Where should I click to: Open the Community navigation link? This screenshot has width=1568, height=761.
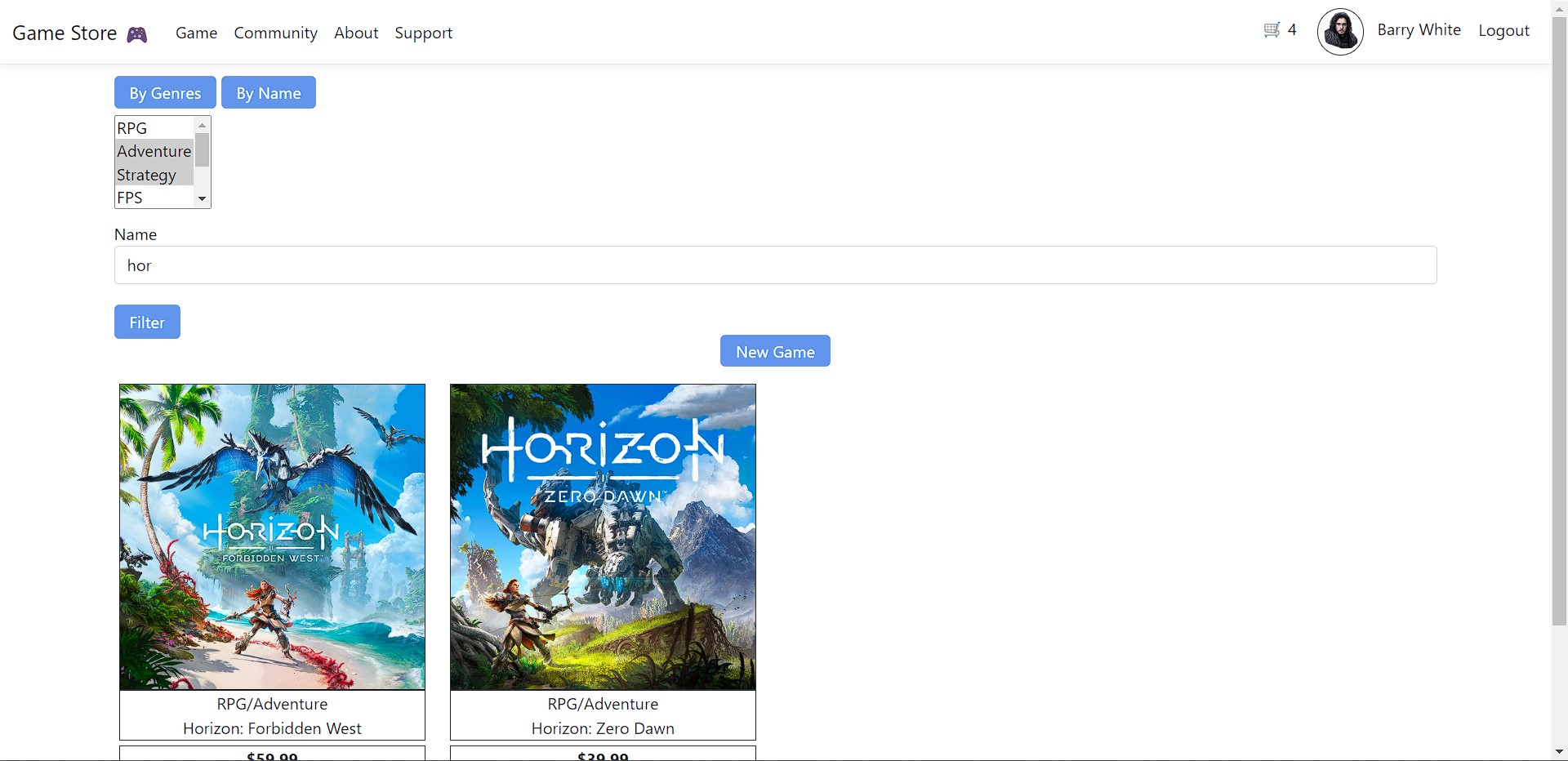coord(275,33)
